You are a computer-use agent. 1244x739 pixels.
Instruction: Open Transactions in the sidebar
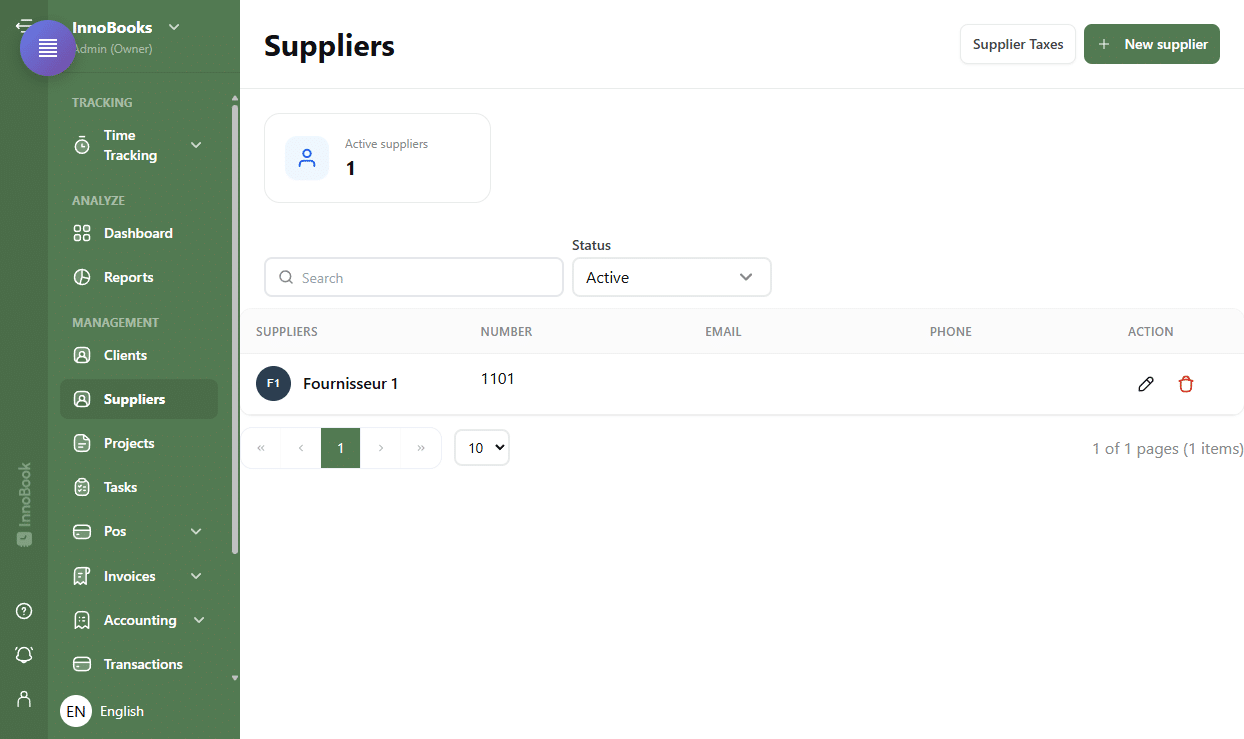click(x=139, y=664)
